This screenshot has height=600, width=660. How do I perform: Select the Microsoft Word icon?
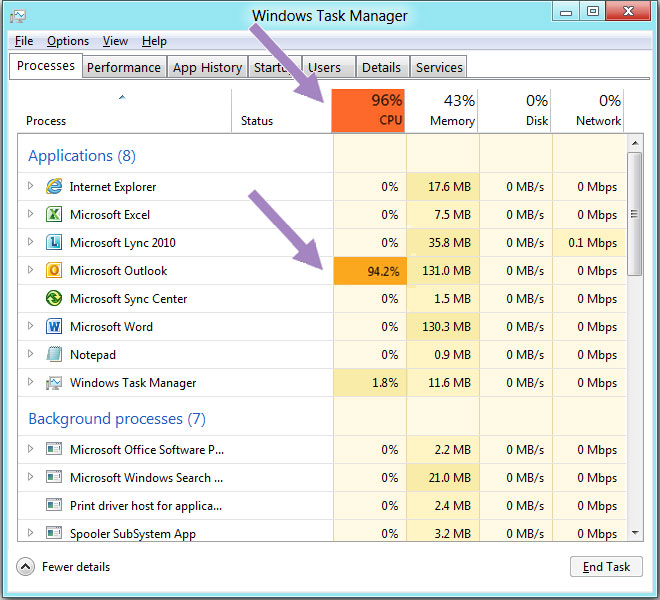(54, 327)
